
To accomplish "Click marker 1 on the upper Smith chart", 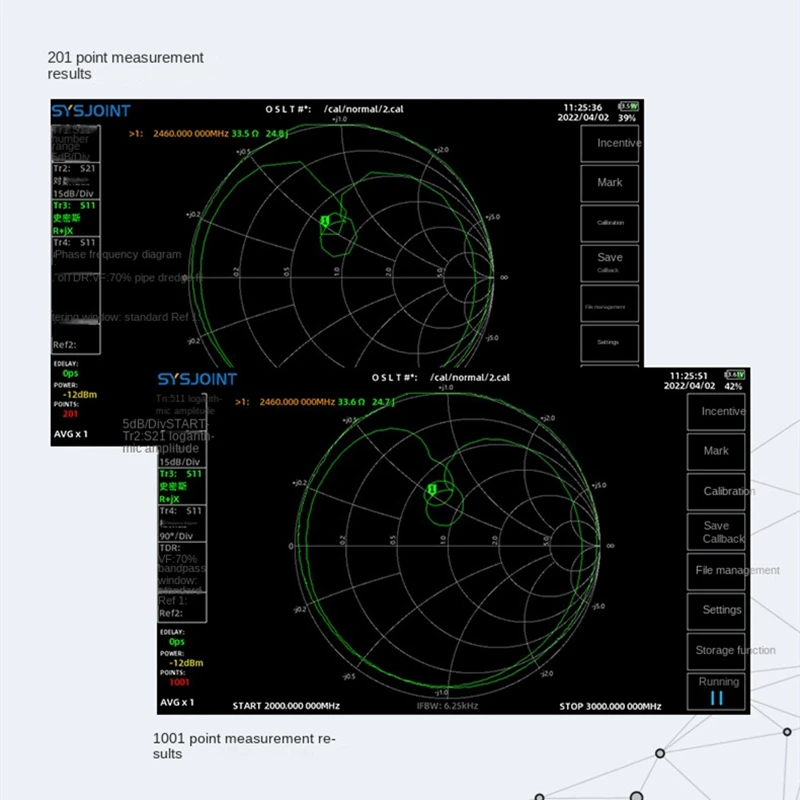I will point(325,221).
